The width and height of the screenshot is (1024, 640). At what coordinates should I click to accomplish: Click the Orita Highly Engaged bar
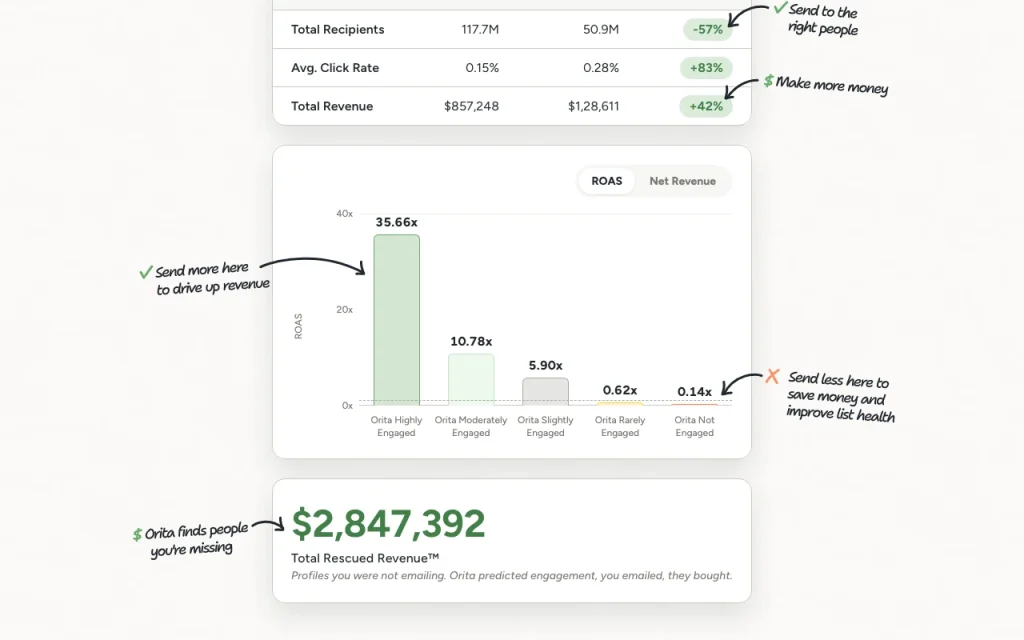396,320
